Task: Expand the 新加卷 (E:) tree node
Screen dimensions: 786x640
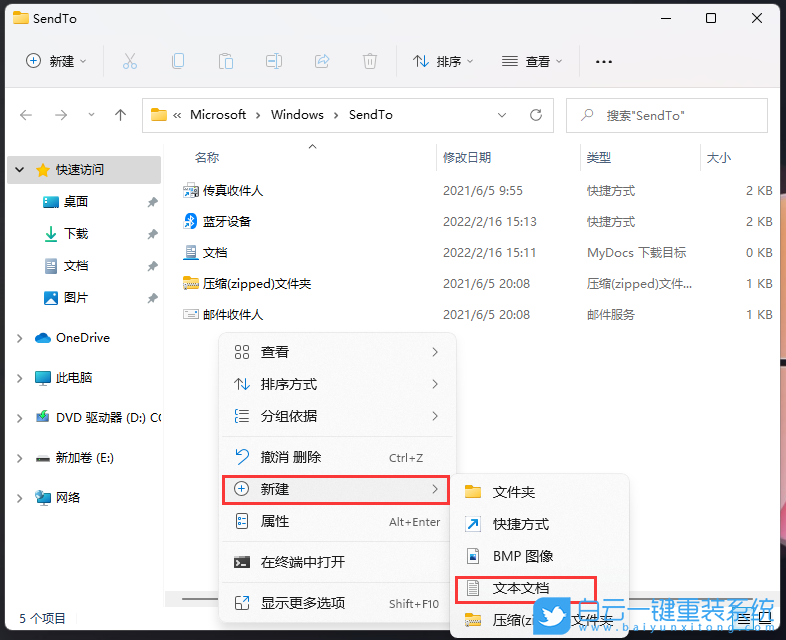Action: coord(20,458)
